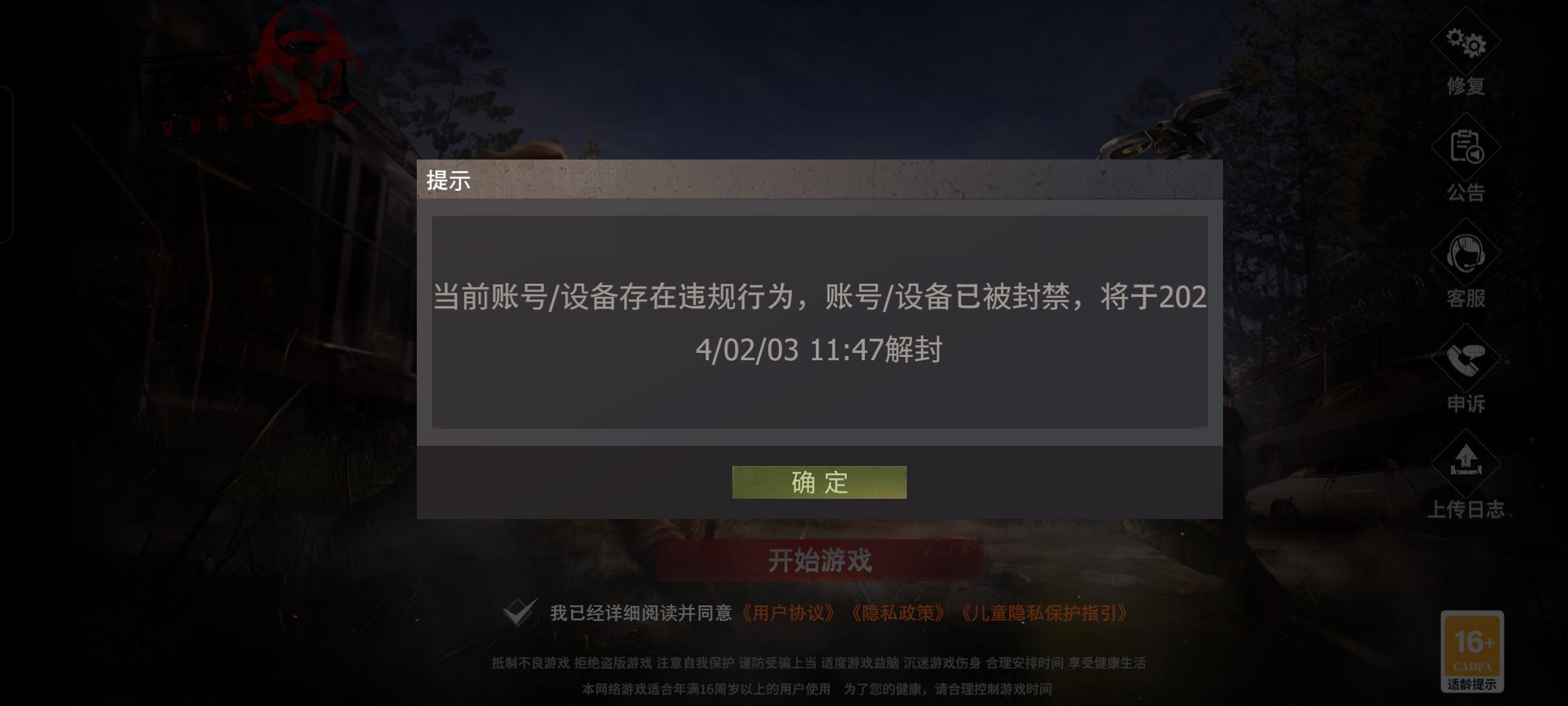Open the 修复 repair gear icon

(1465, 42)
